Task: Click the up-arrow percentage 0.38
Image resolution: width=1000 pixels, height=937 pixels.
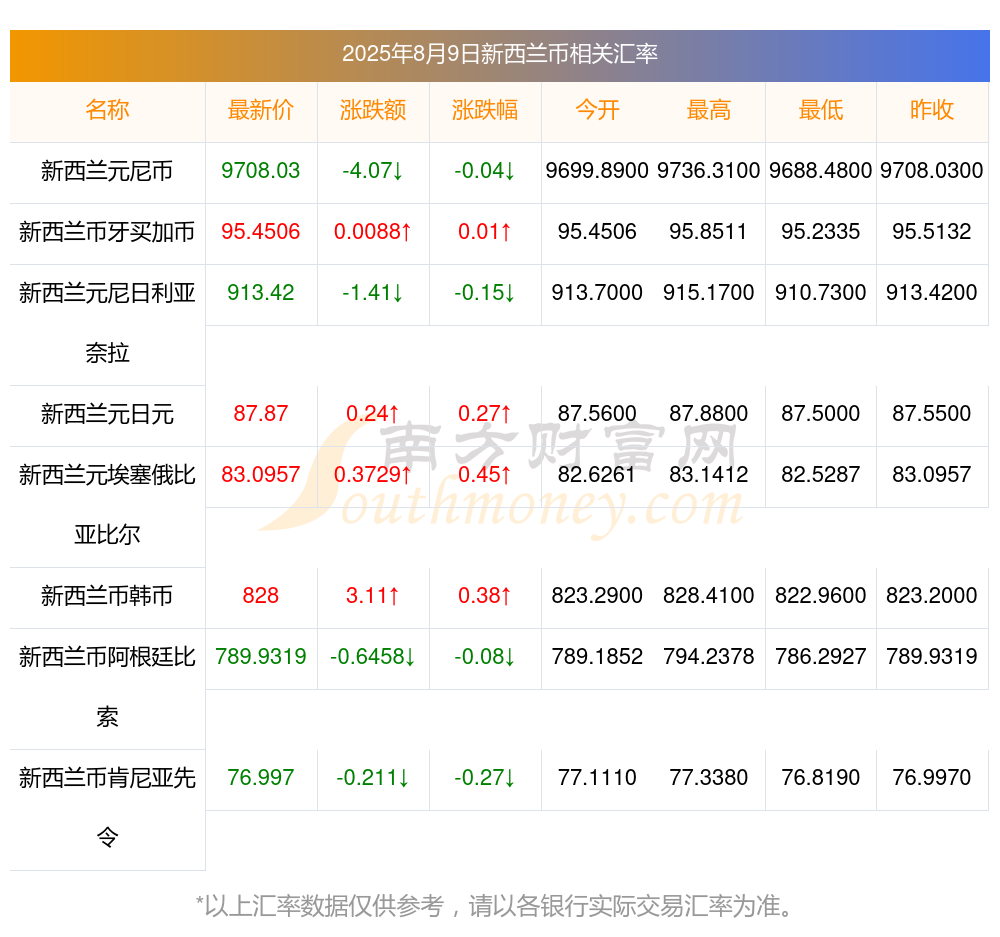Action: coord(485,596)
